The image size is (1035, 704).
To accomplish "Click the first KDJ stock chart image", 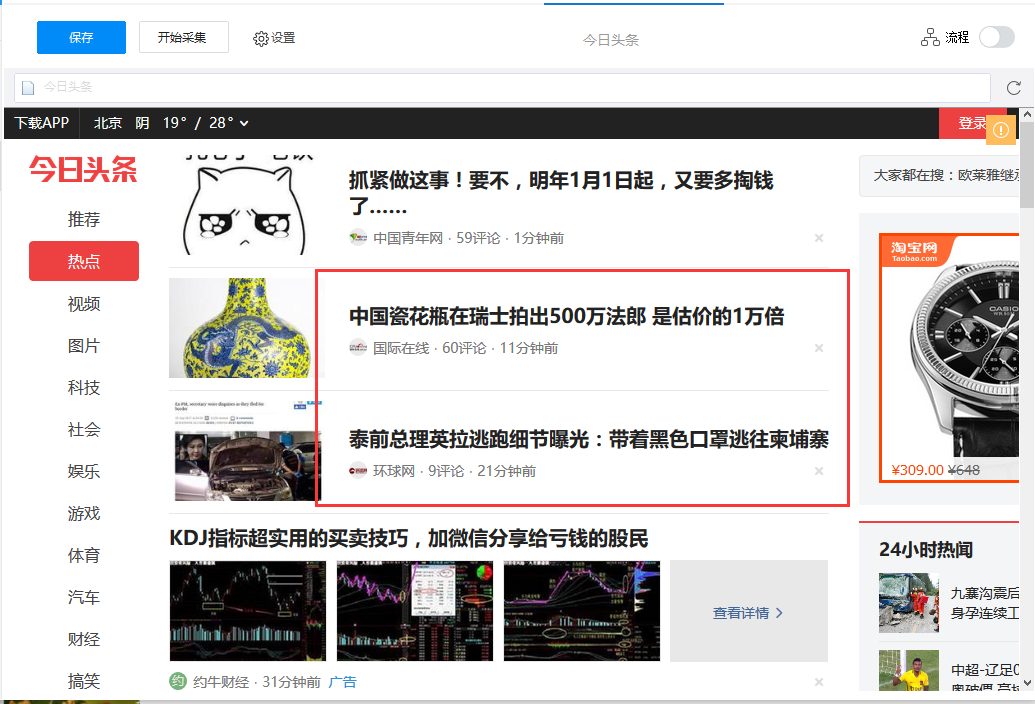I will tap(248, 611).
